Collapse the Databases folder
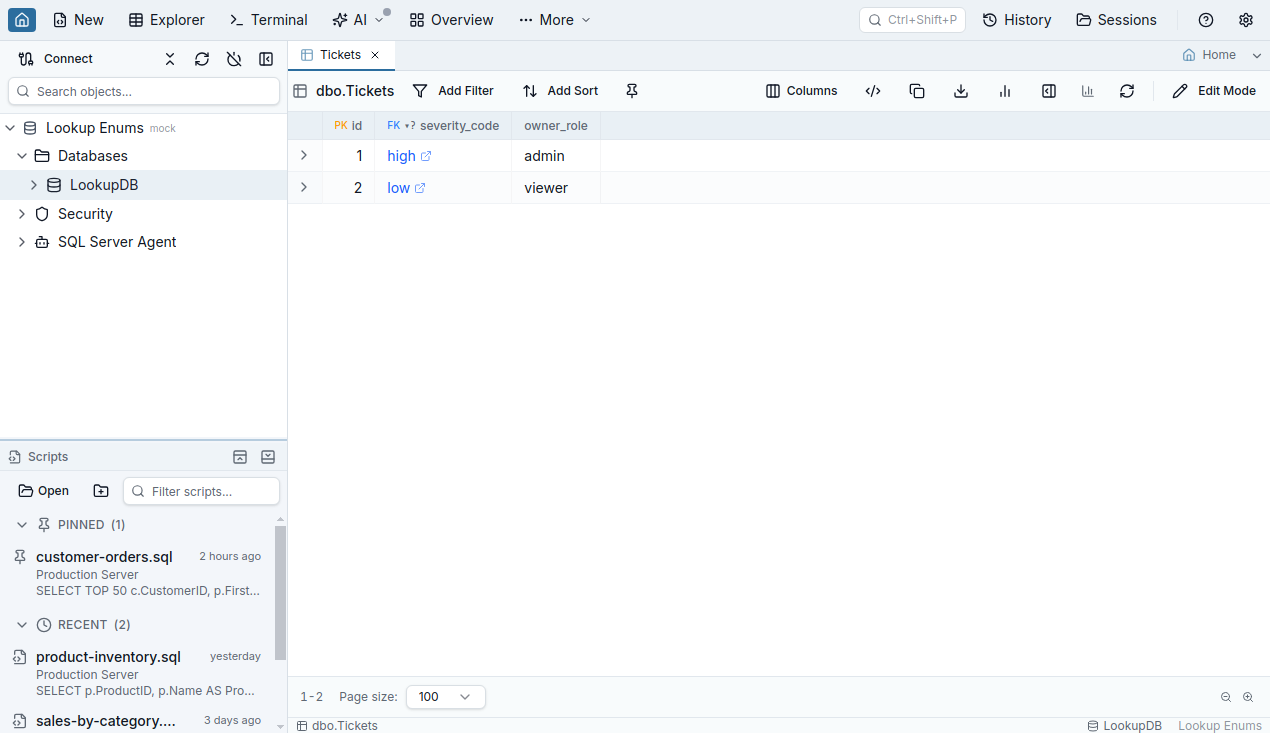 point(22,156)
